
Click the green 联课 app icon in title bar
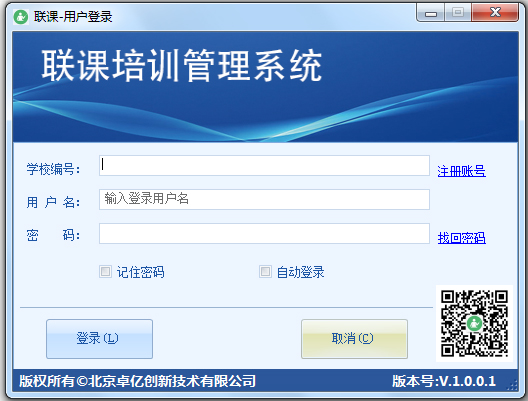(21, 16)
